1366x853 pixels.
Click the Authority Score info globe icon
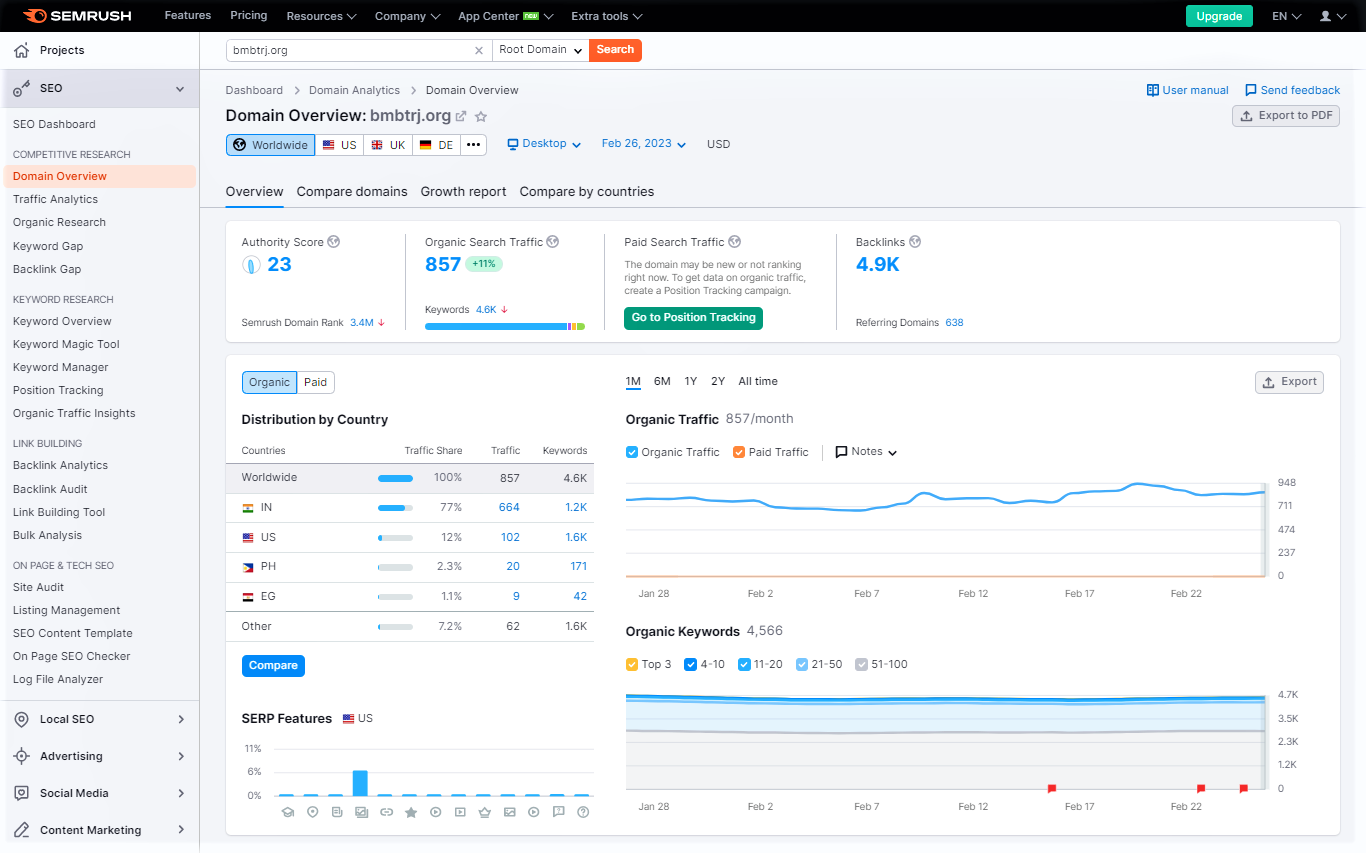(334, 242)
